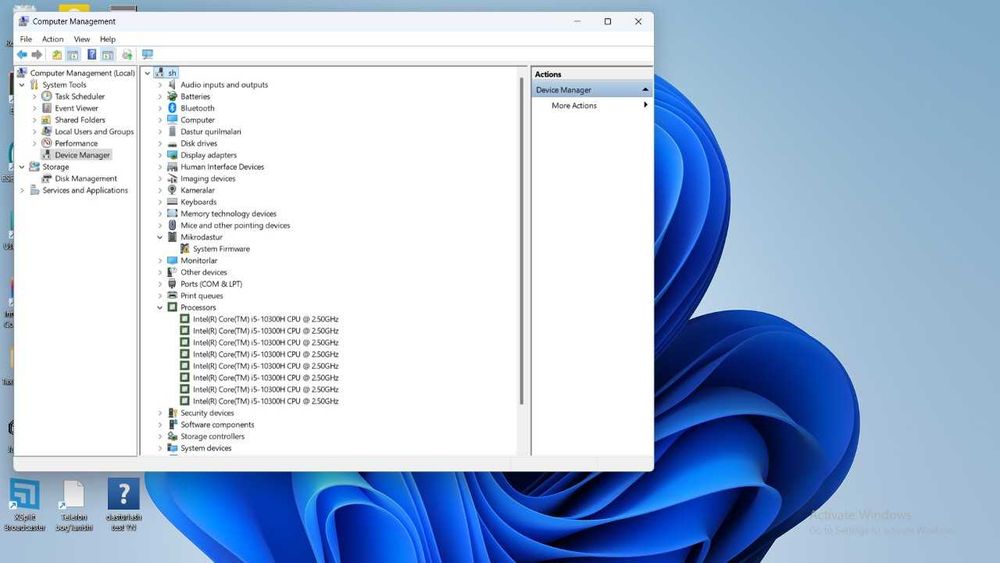Viewport: 1000px width, 563px height.
Task: Click the Disk Management icon
Action: click(47, 179)
